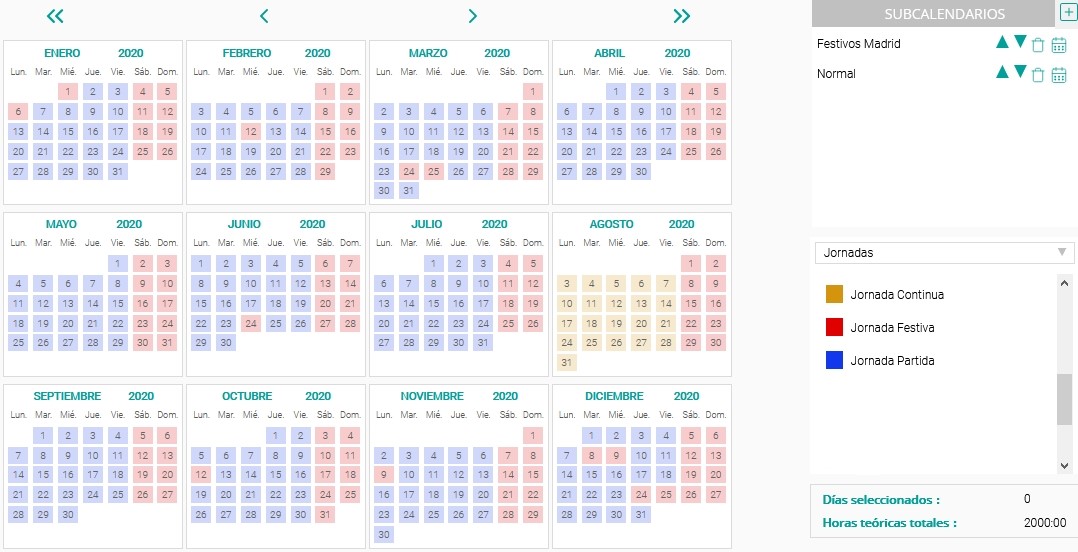This screenshot has height=552, width=1078.
Task: Pick the Jornada Festiva red swatch
Action: click(x=834, y=327)
